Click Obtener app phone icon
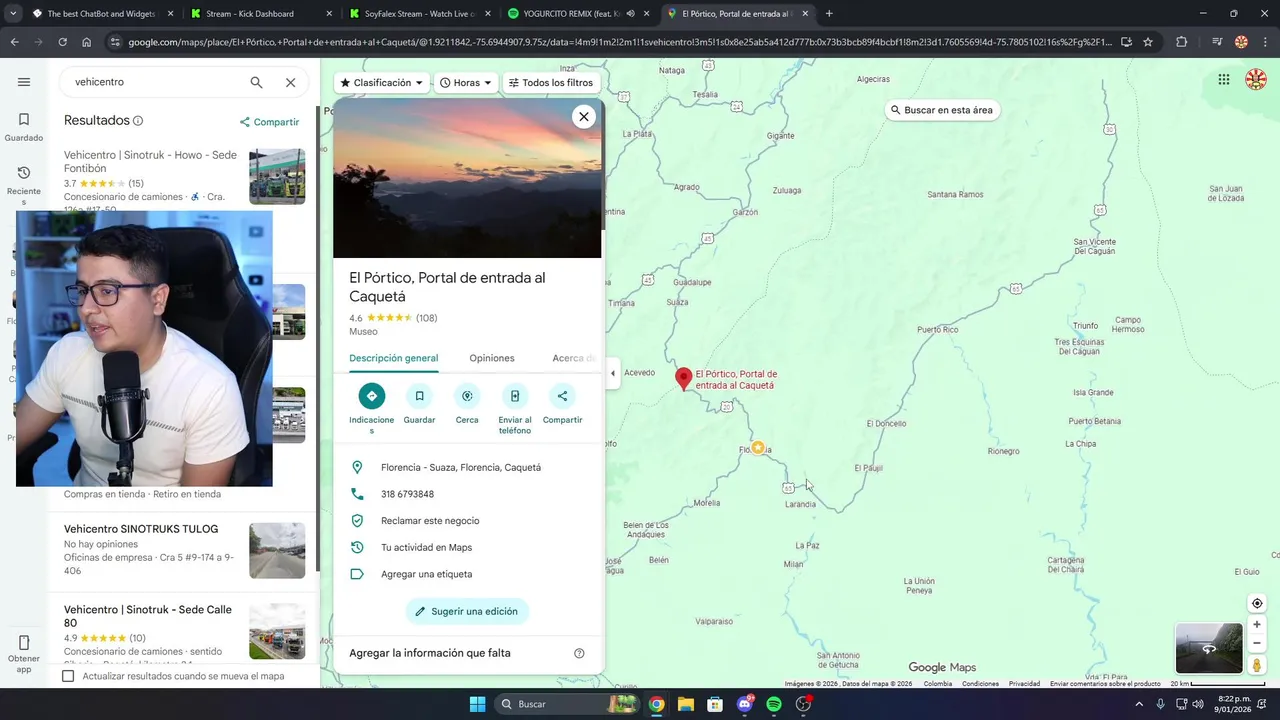Screen dimensions: 1280x720 click(x=24, y=643)
